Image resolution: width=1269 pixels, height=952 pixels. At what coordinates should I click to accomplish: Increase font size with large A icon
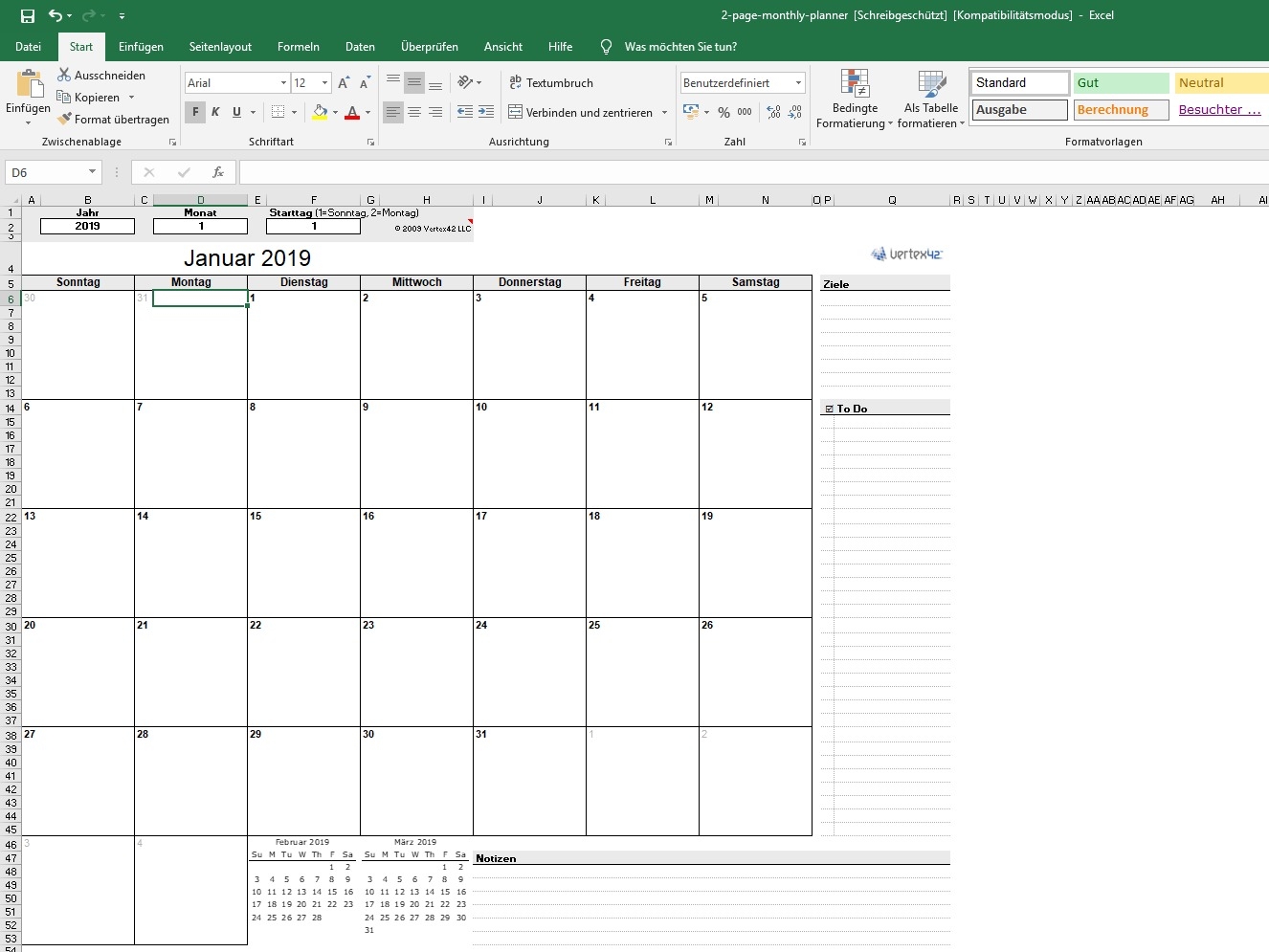[x=344, y=83]
